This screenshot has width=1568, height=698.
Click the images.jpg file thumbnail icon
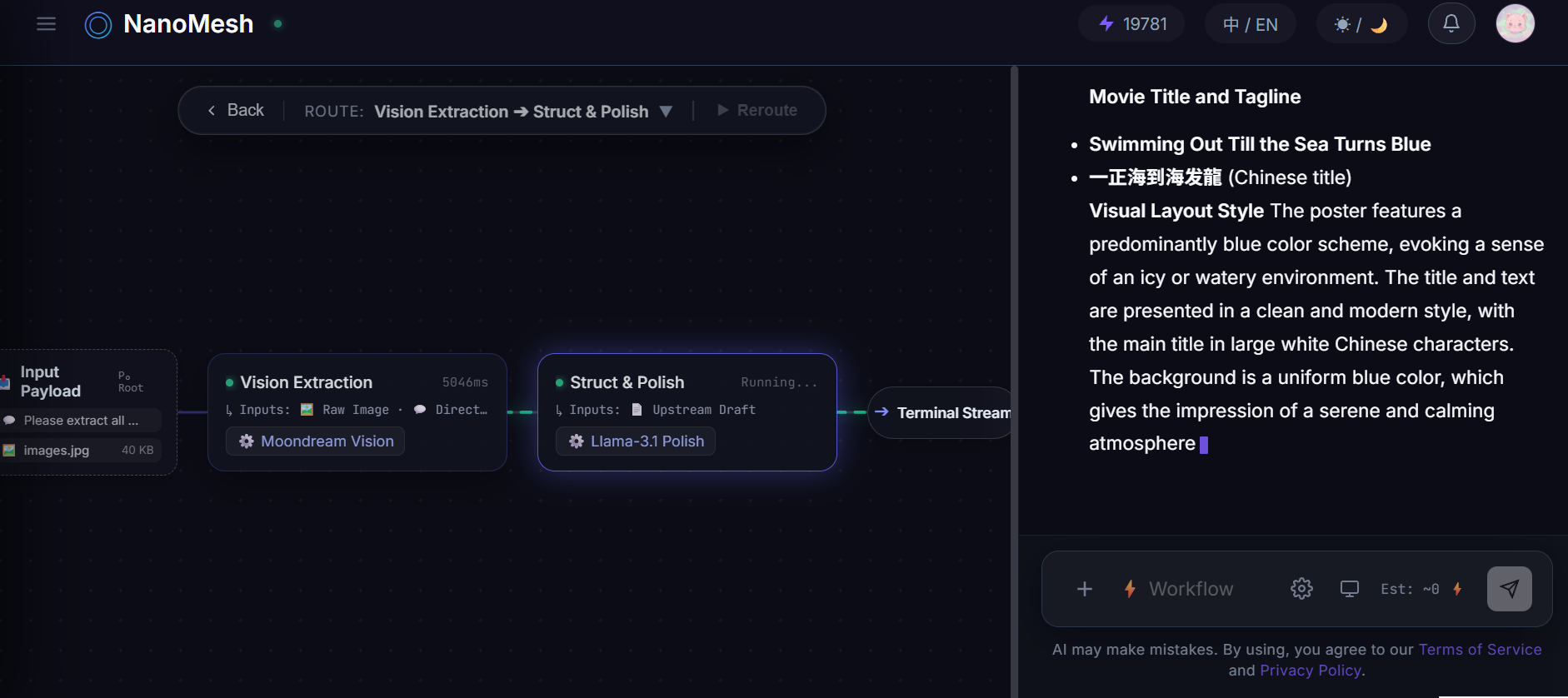9,451
